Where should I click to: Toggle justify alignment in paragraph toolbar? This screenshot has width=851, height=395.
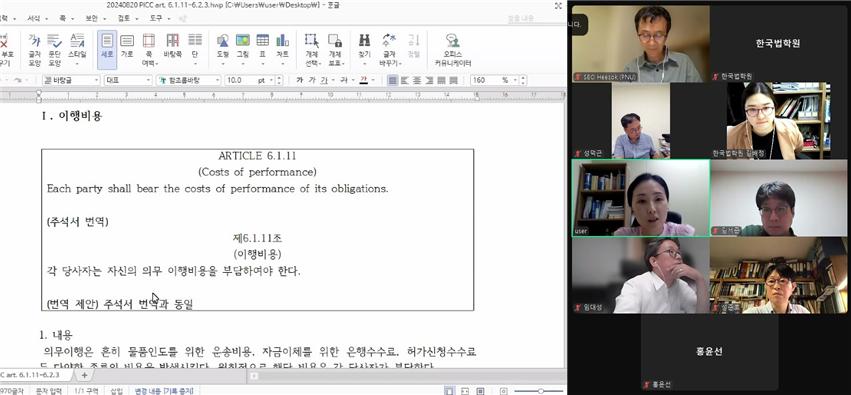click(x=393, y=80)
